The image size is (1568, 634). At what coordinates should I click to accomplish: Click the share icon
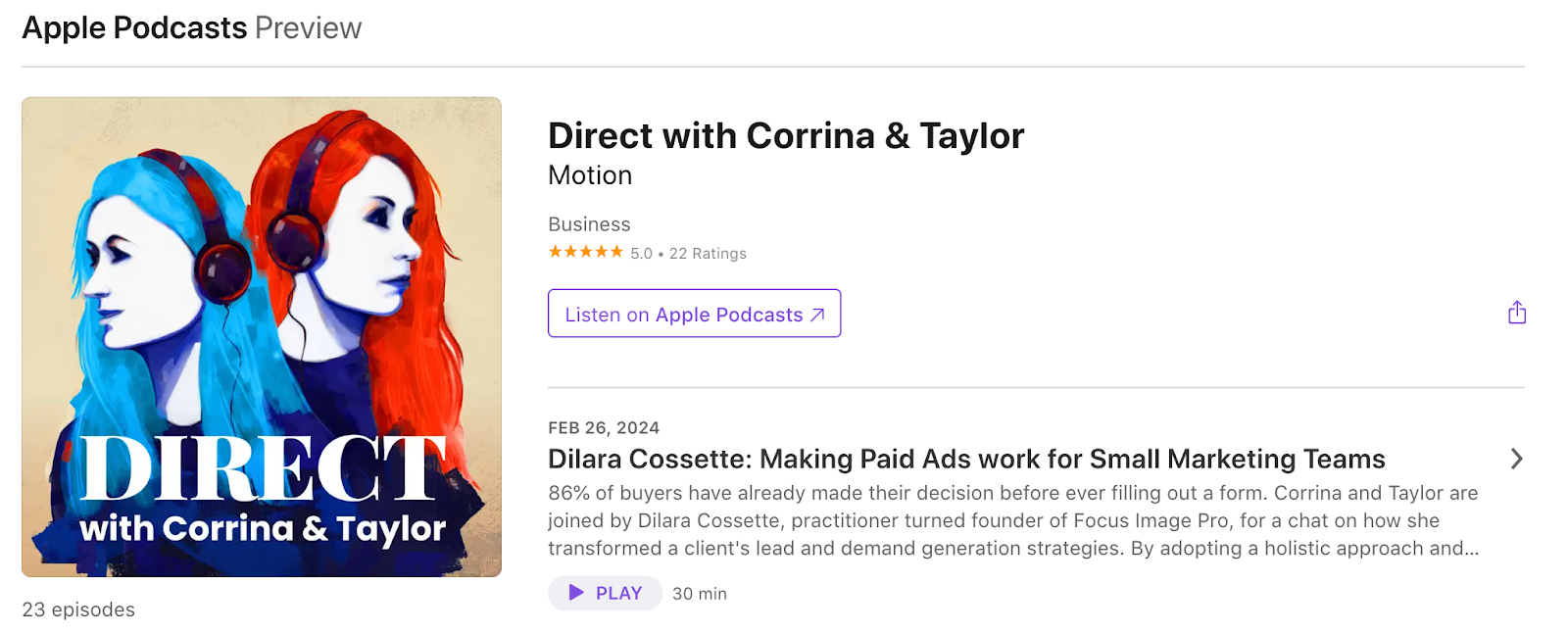click(1516, 313)
